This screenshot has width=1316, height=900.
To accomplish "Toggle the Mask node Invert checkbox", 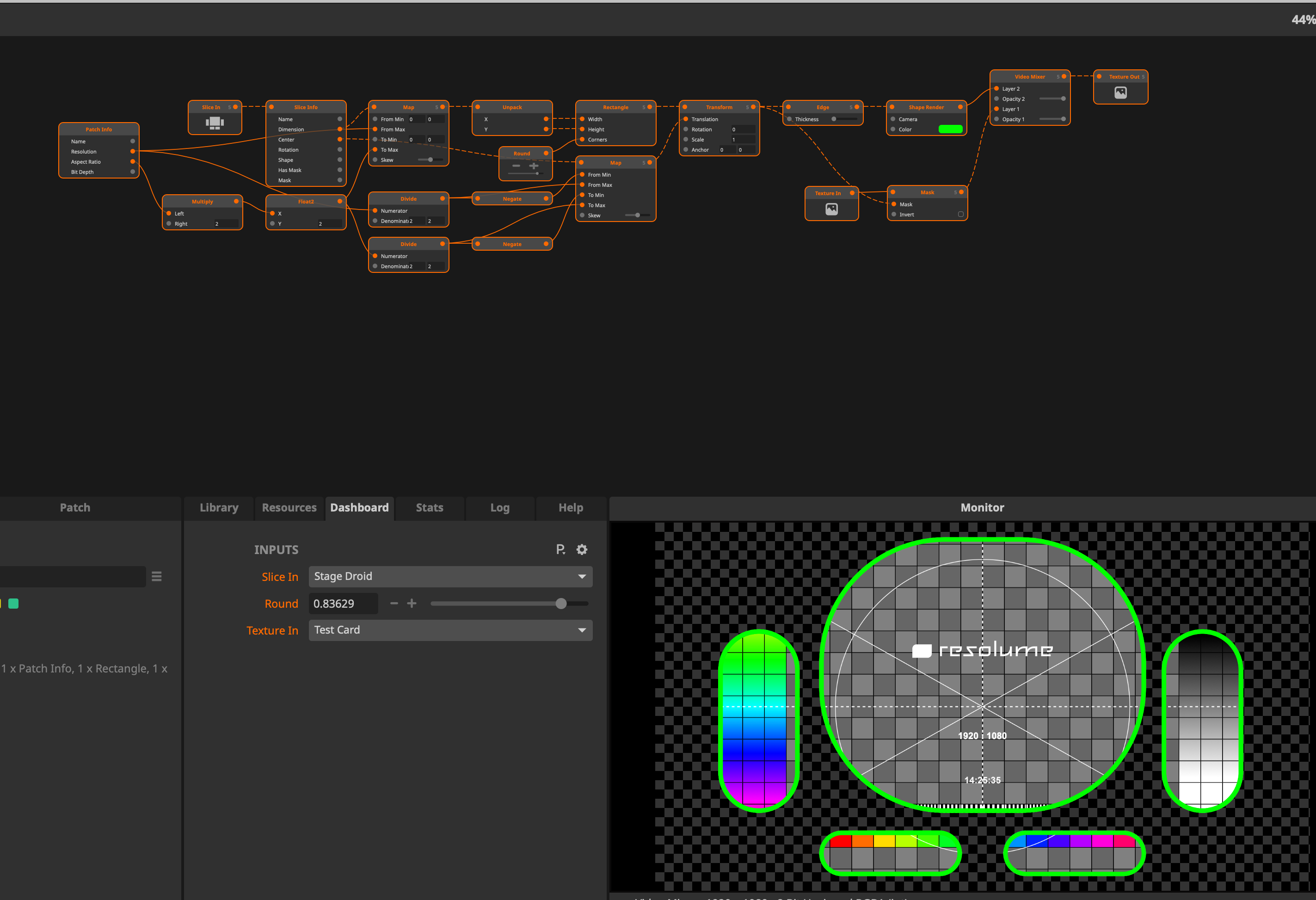I will 960,215.
